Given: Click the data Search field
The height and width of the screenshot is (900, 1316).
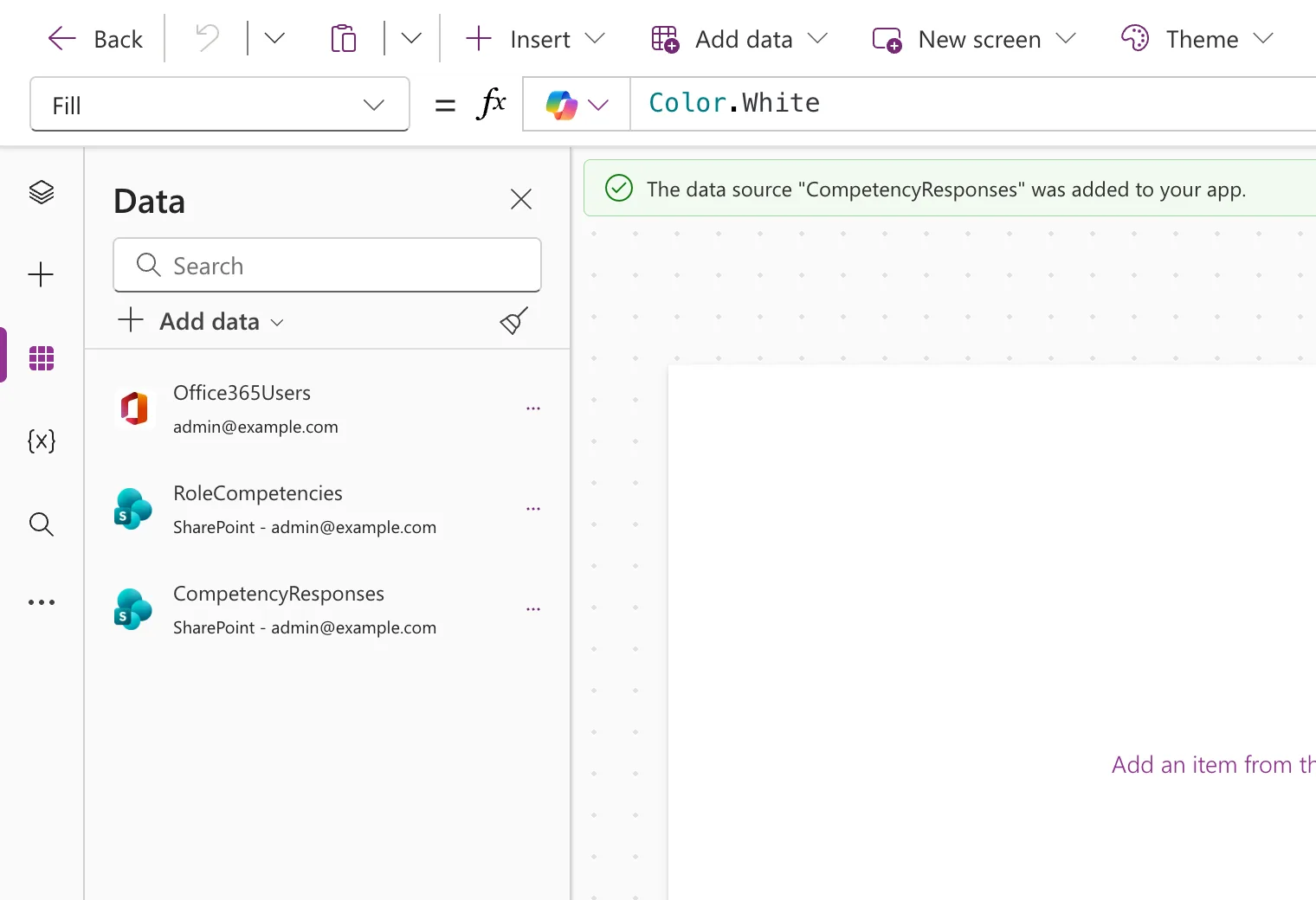Looking at the screenshot, I should [x=327, y=266].
